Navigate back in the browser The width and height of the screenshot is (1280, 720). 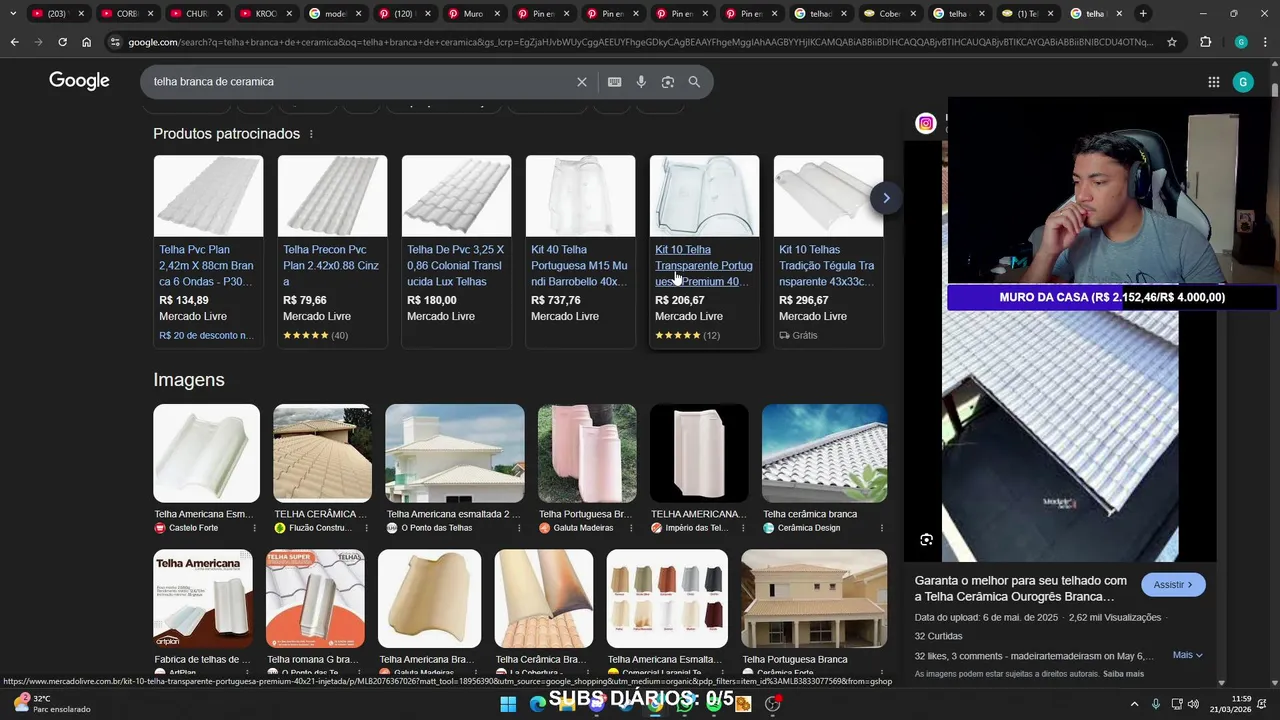(14, 42)
